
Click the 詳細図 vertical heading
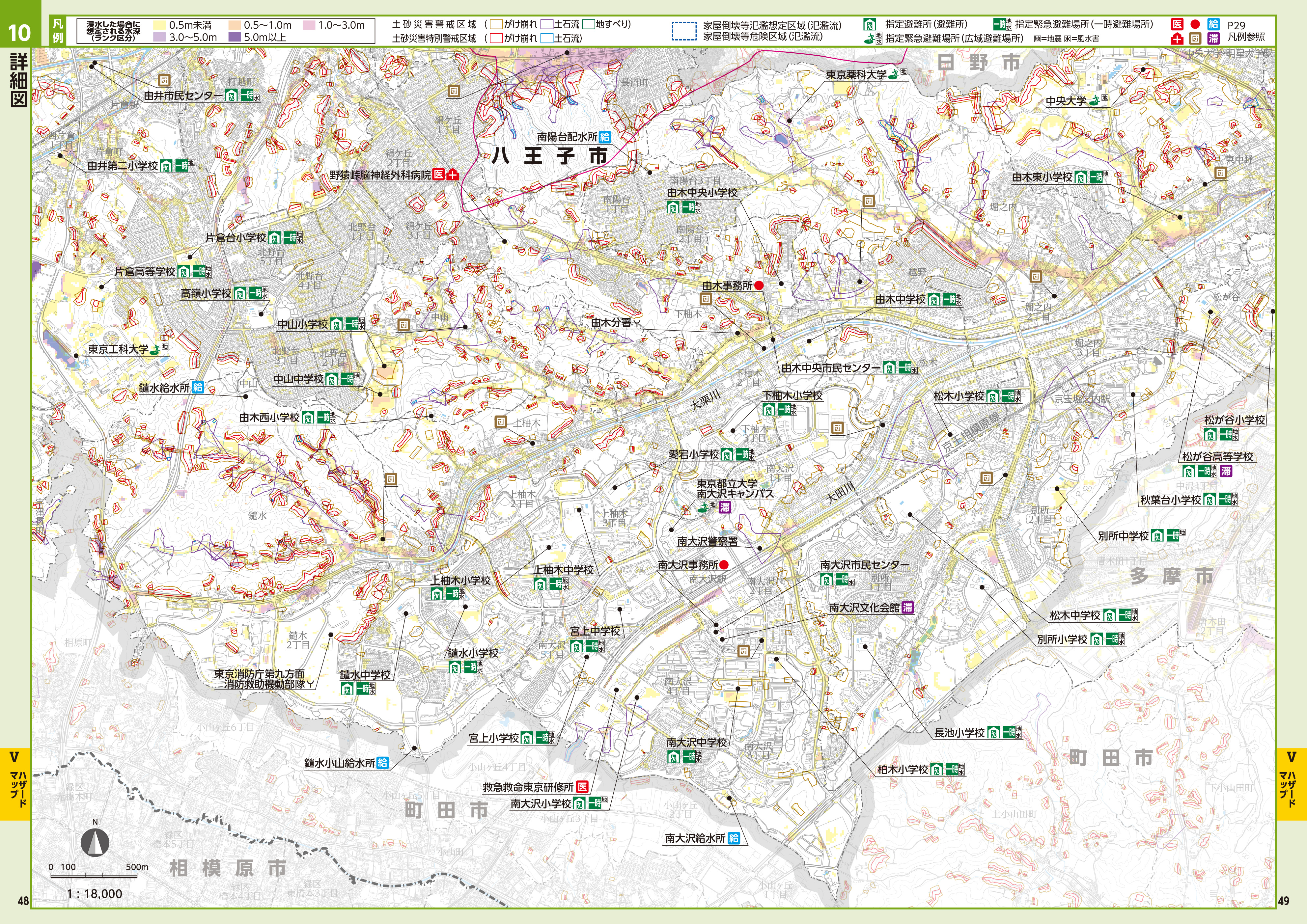19,80
